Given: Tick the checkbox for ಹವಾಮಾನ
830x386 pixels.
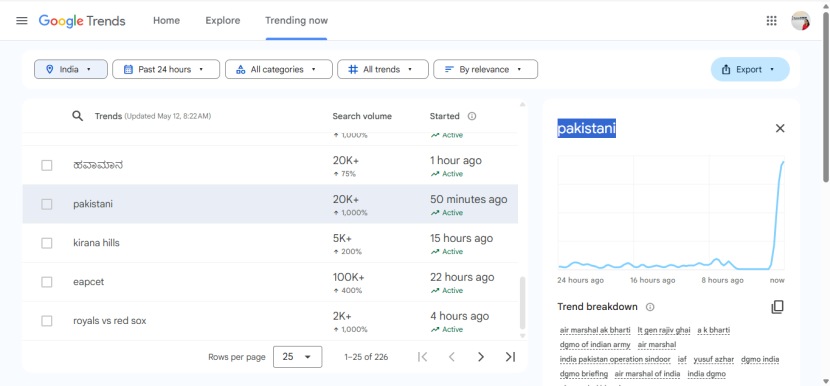Looking at the screenshot, I should [x=47, y=165].
